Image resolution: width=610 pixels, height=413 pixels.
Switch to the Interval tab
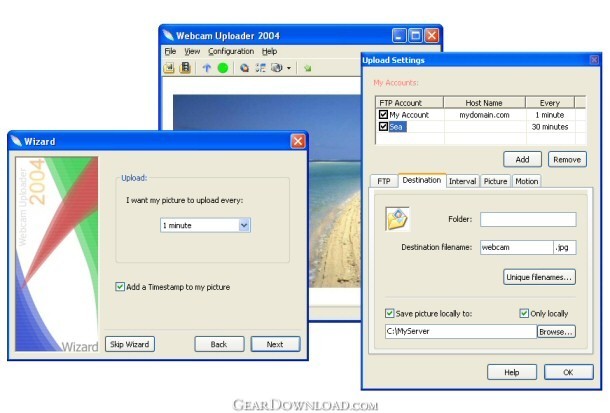pyautogui.click(x=462, y=181)
